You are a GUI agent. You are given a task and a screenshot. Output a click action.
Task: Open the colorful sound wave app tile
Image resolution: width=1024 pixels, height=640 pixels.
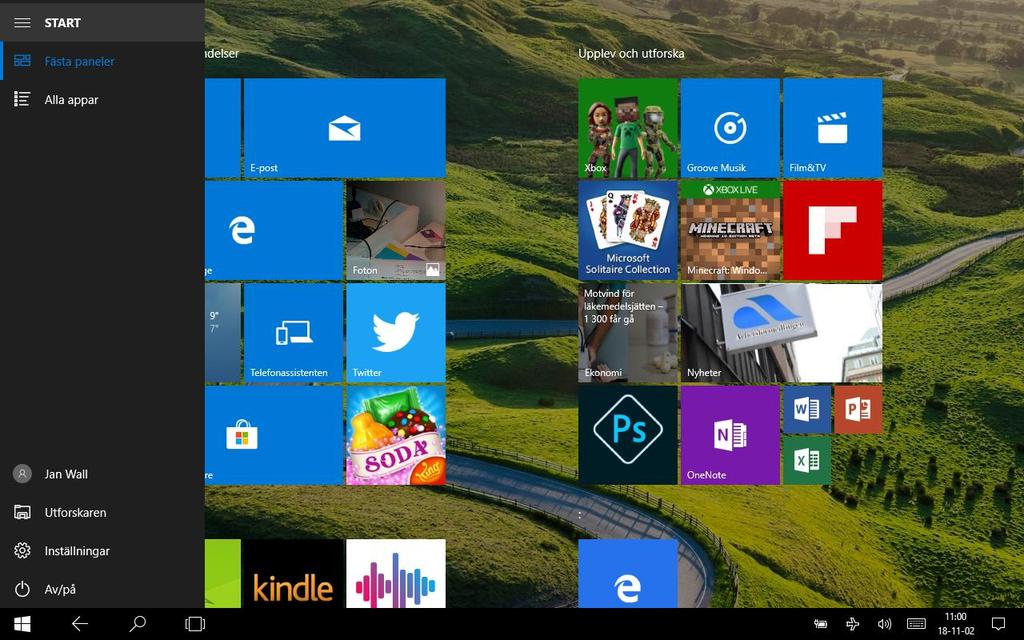point(396,573)
